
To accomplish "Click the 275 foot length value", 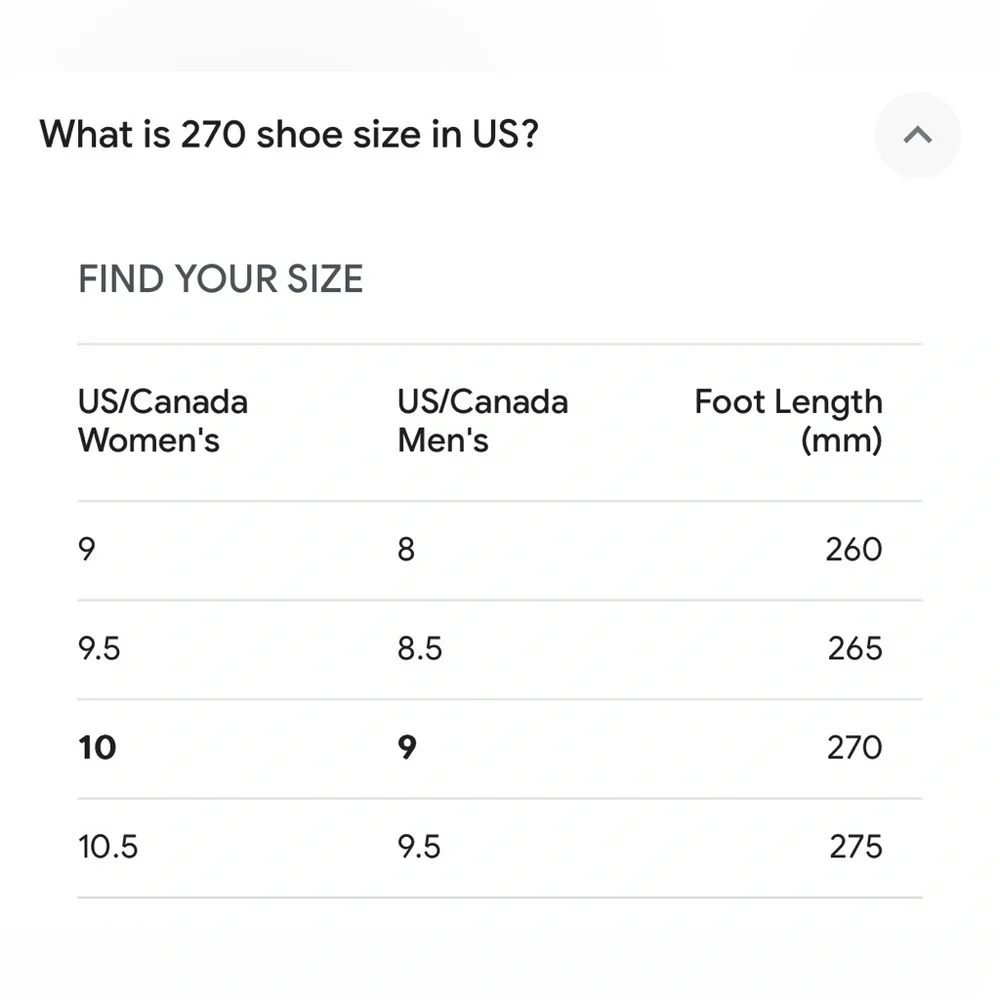I will tap(856, 847).
